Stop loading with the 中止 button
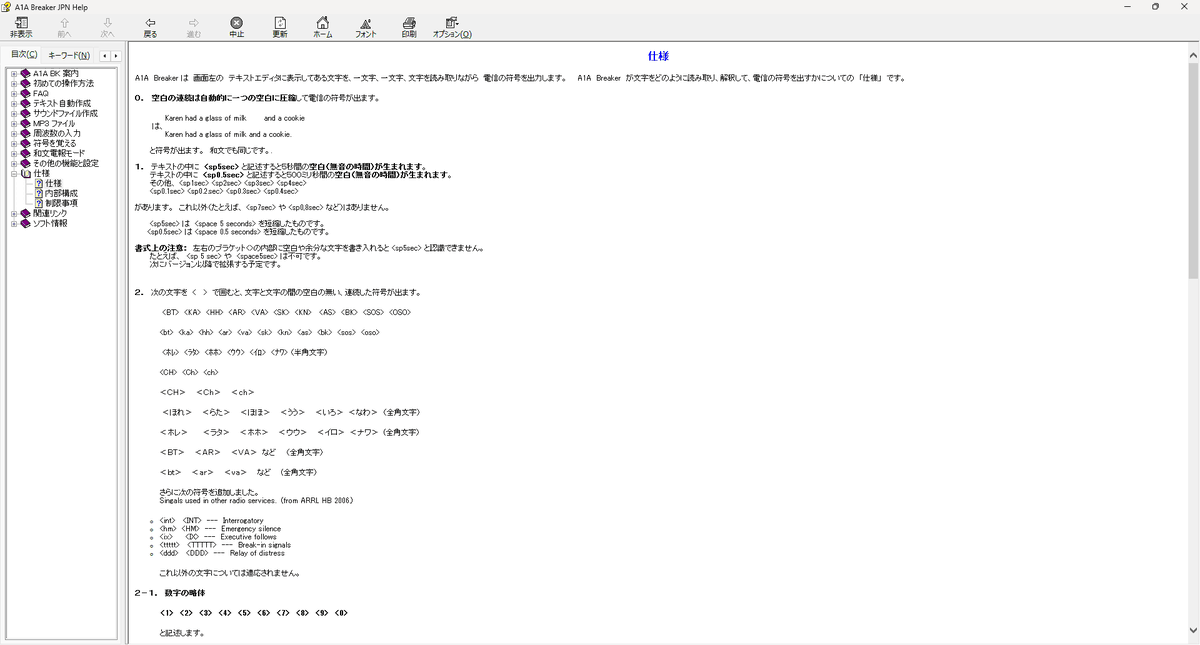The height and width of the screenshot is (645, 1200). 236,27
